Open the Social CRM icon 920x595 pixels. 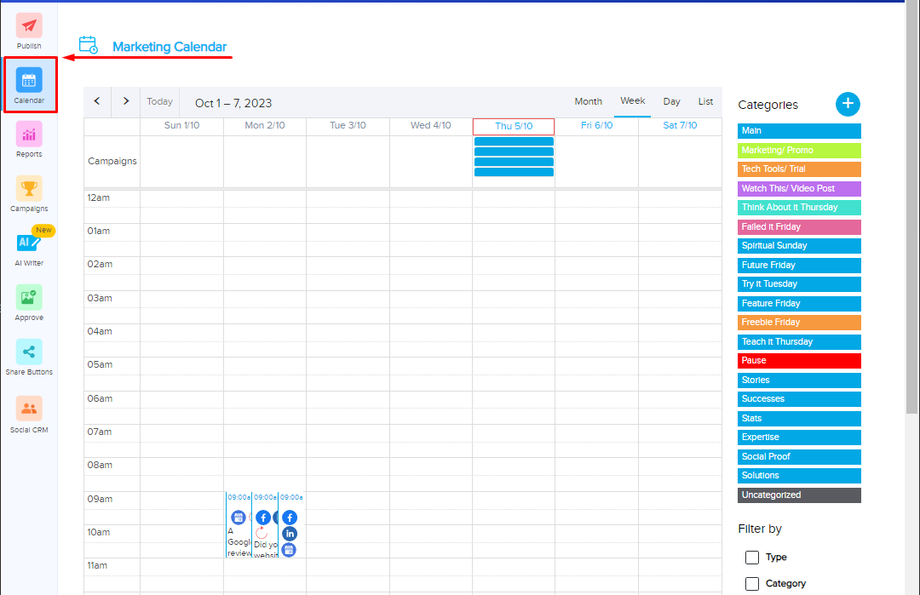pos(29,408)
